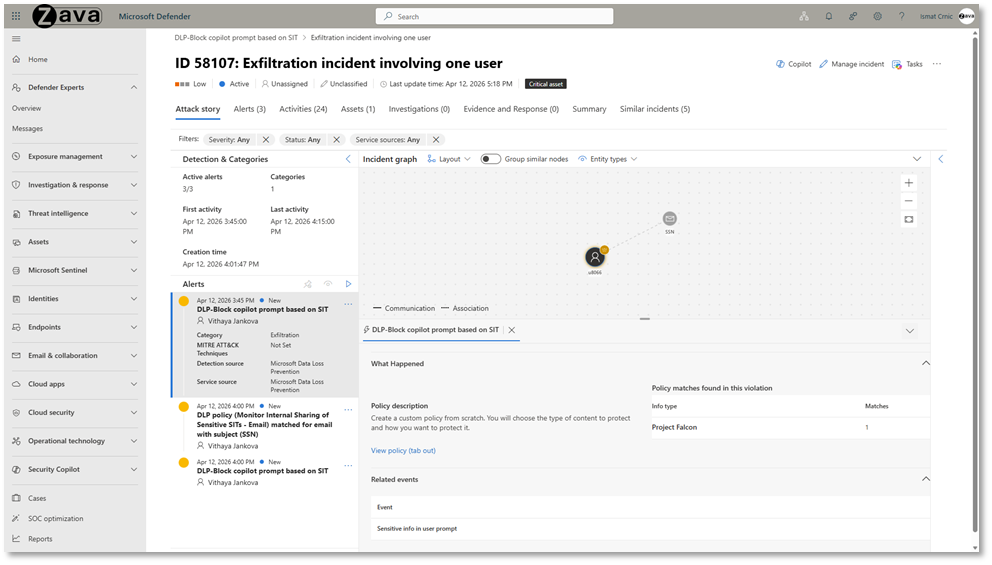Fit the incident graph to screen
Image resolution: width=992 pixels, height=565 pixels.
tap(909, 220)
